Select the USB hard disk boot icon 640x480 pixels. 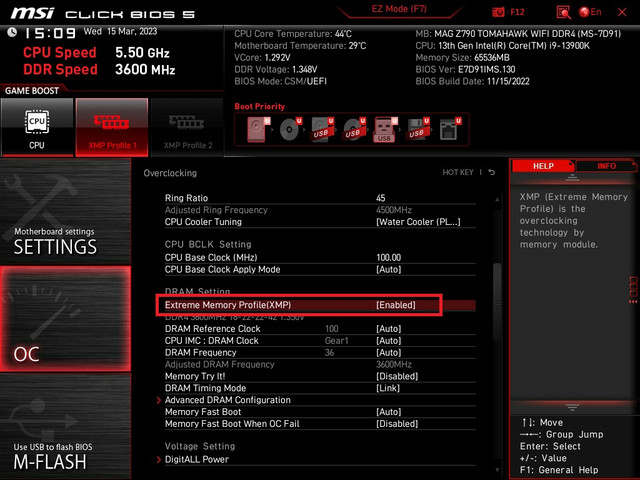click(x=322, y=130)
